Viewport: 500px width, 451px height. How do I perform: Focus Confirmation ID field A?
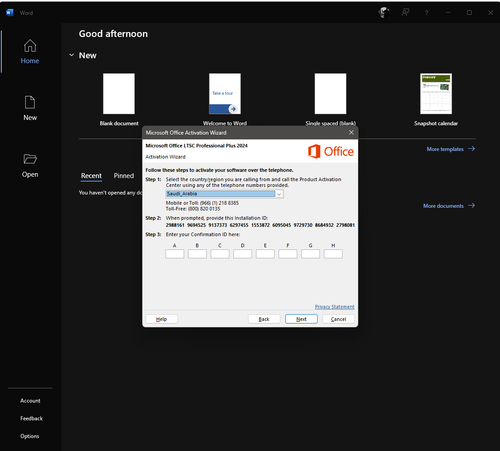coord(175,254)
